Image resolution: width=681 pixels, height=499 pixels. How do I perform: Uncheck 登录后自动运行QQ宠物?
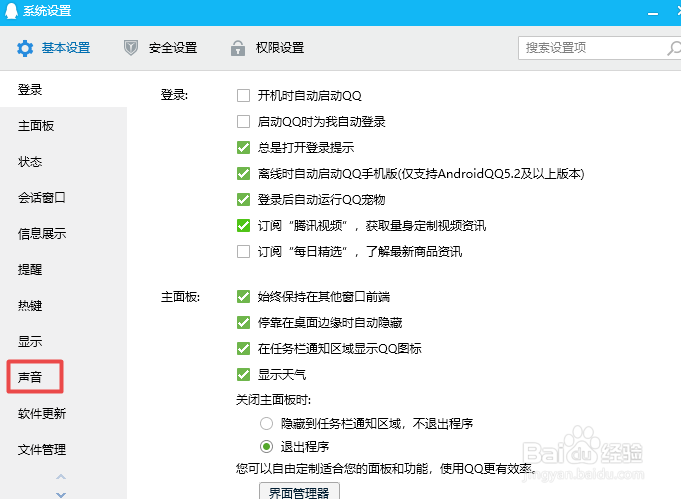click(x=243, y=200)
